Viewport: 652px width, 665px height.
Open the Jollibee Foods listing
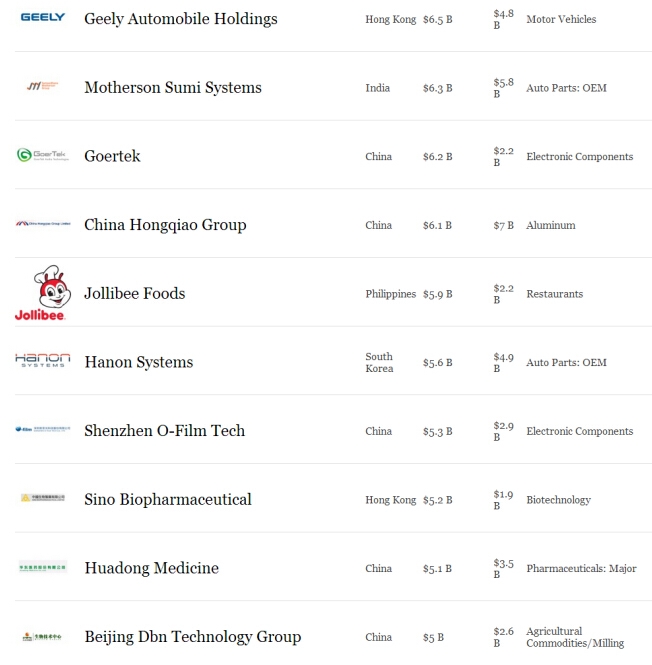pos(134,294)
